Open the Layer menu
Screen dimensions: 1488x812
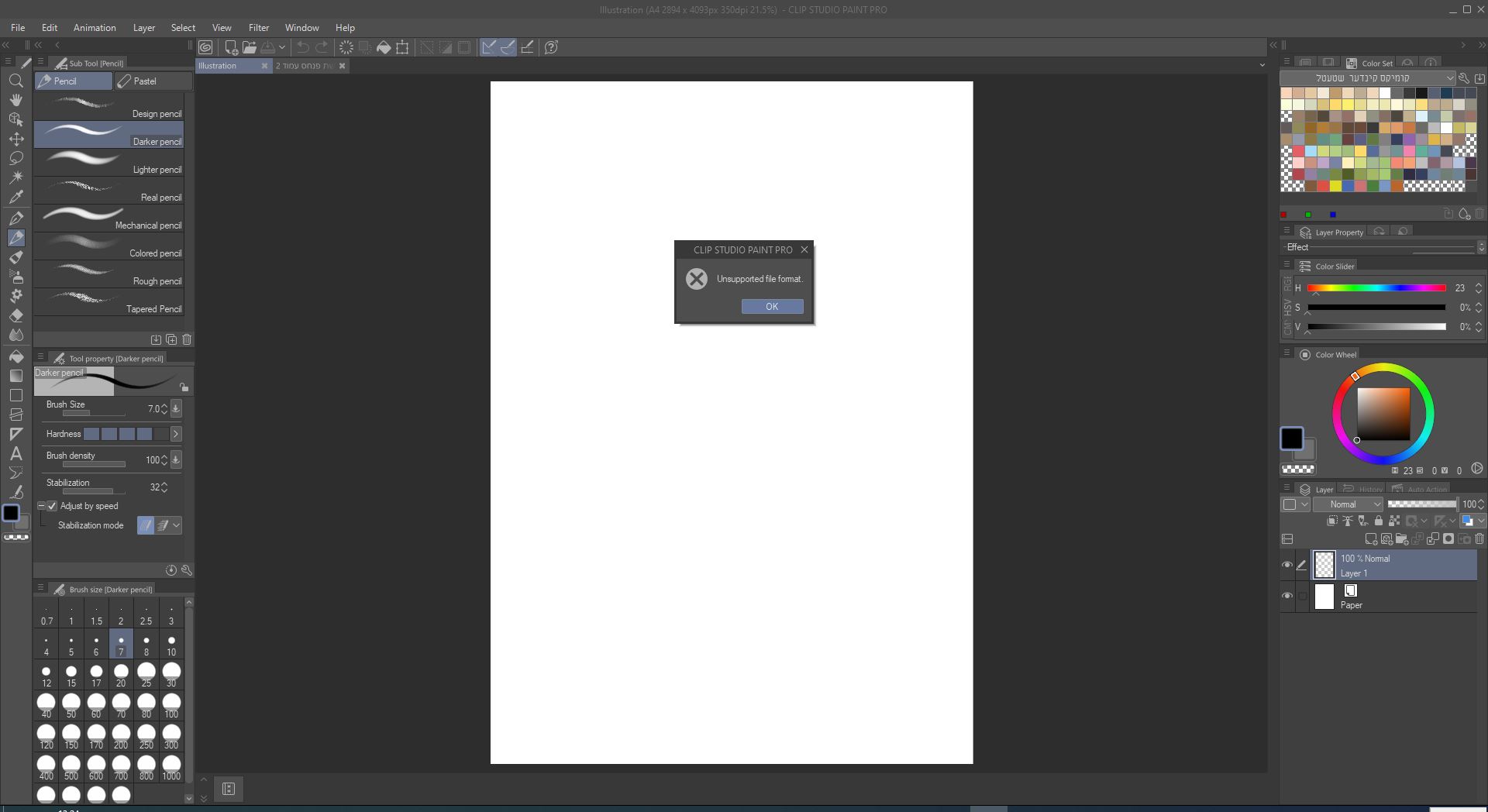click(x=144, y=28)
